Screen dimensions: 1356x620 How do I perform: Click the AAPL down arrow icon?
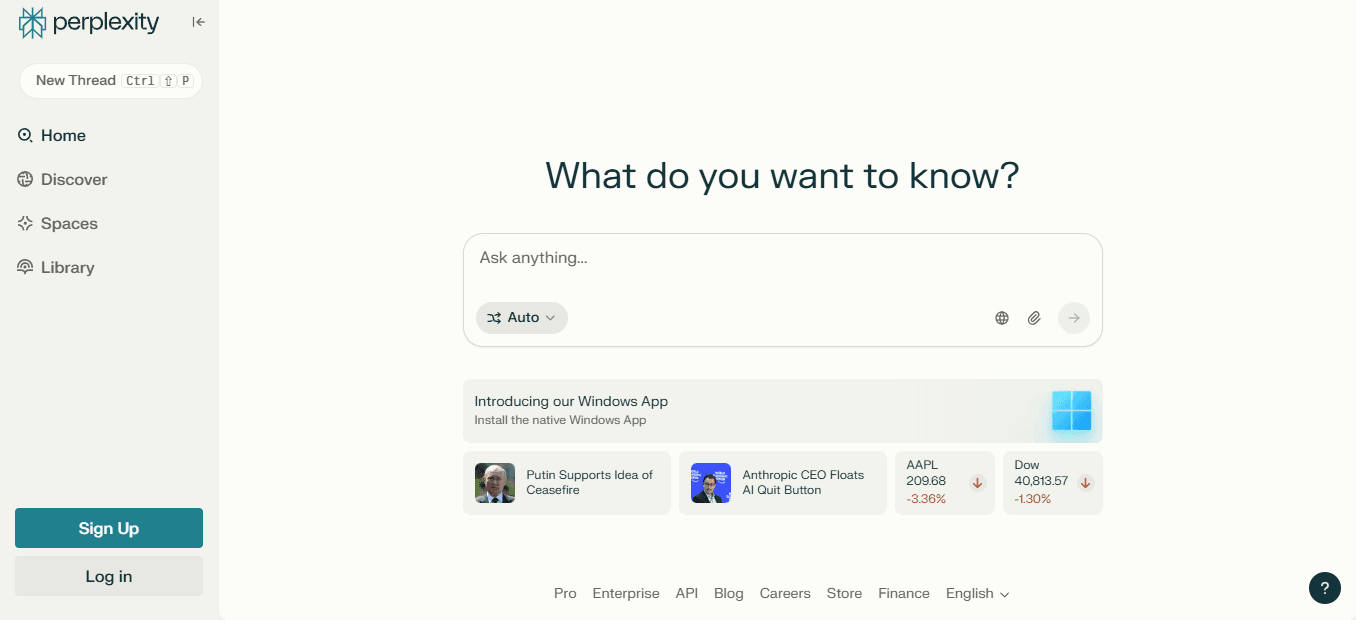(978, 483)
